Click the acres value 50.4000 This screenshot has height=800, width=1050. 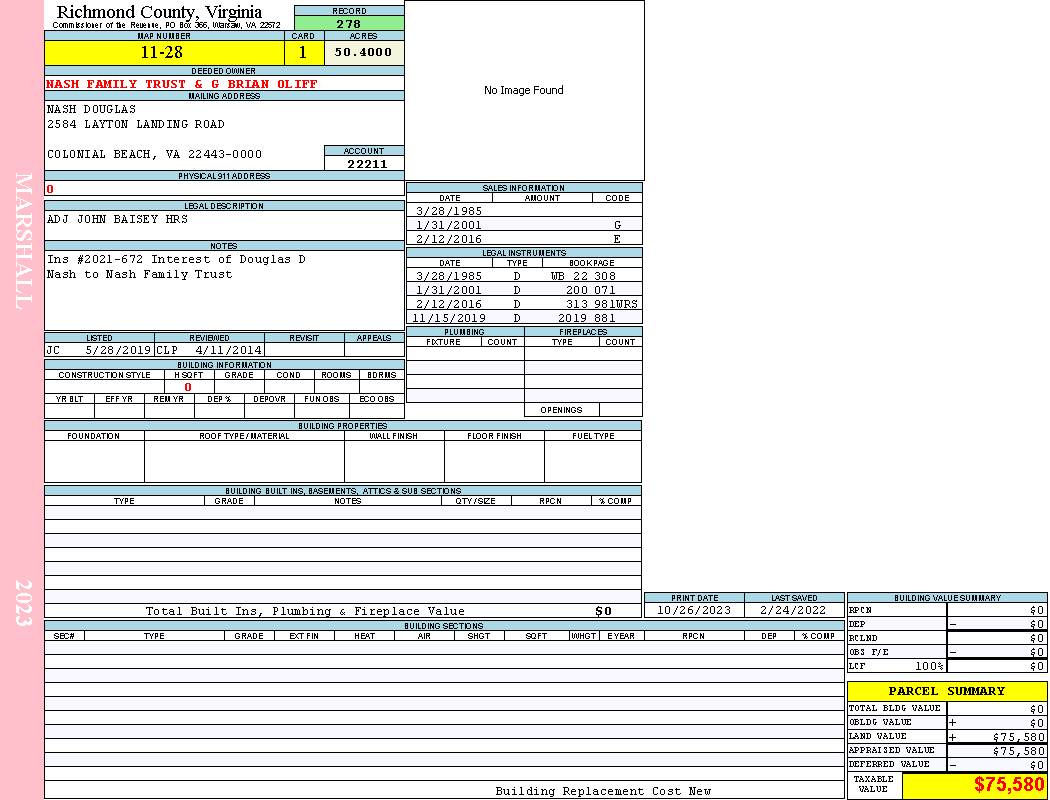pos(364,53)
